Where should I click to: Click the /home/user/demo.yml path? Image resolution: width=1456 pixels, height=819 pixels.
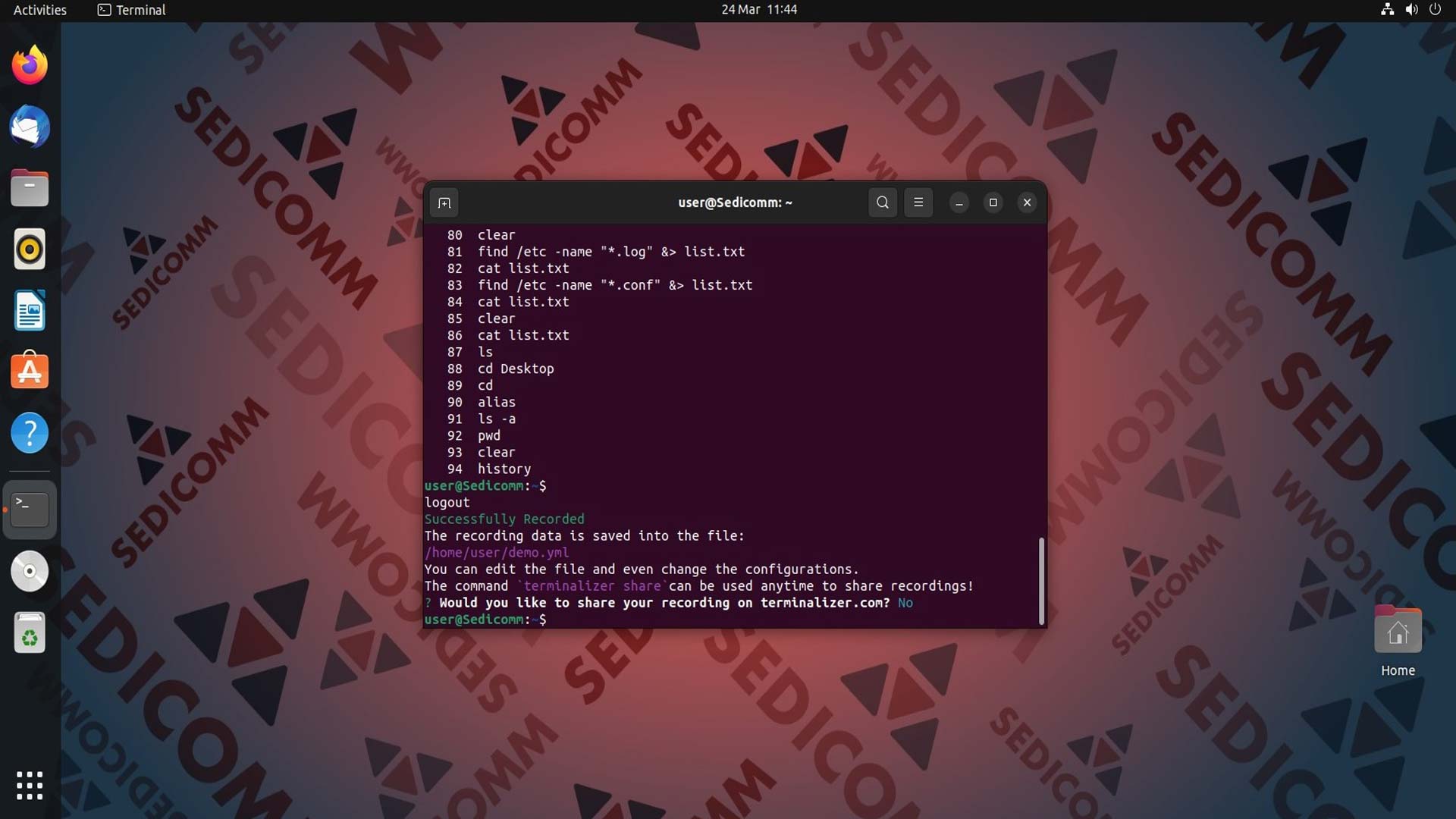tap(497, 553)
